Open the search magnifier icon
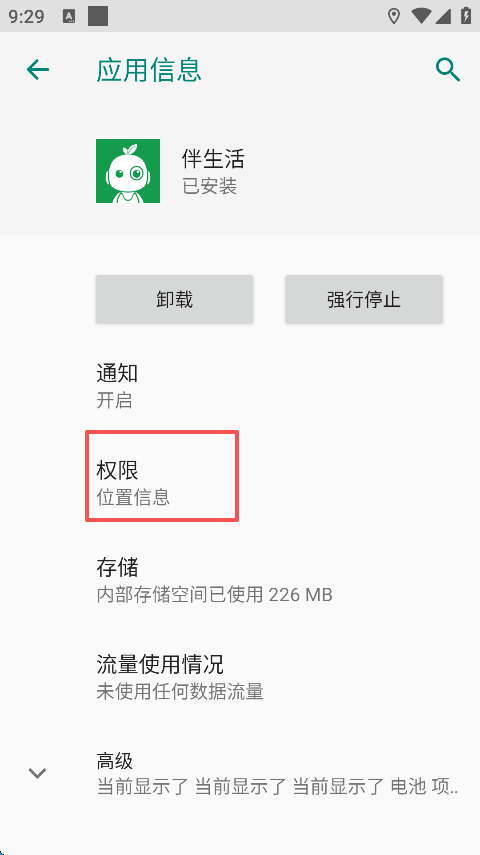The width and height of the screenshot is (480, 855). [x=447, y=70]
